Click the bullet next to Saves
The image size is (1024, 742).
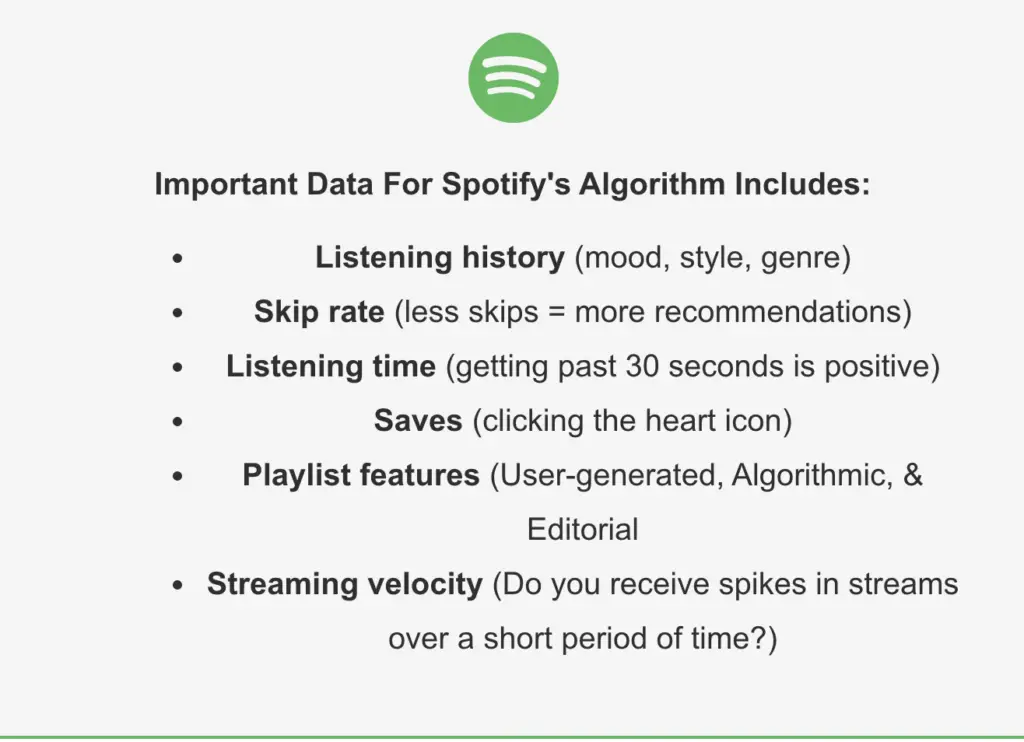[178, 422]
